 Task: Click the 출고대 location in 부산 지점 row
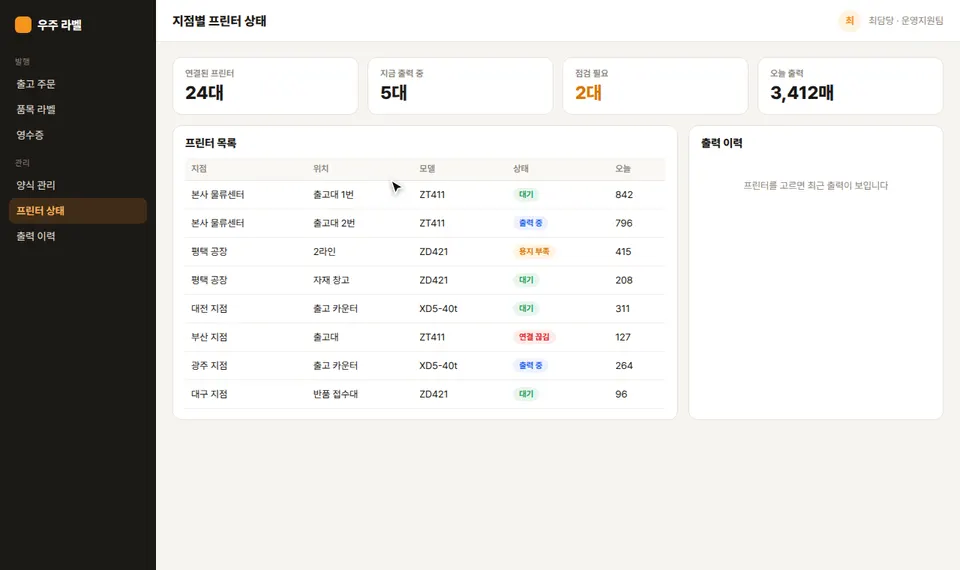click(x=326, y=337)
